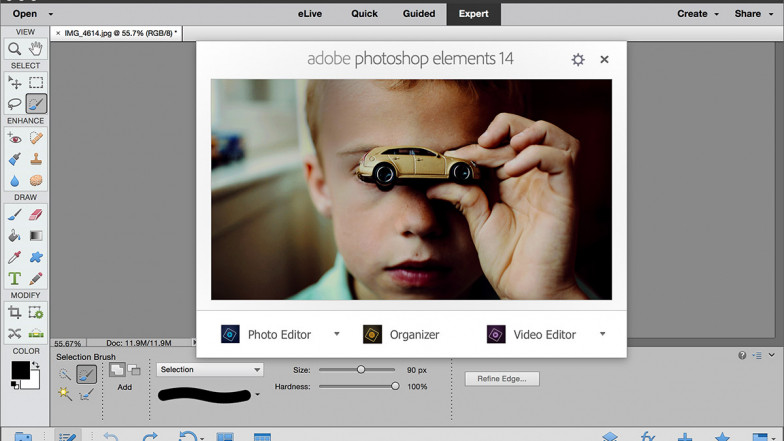Choose Magic Wand in tool options

[64, 394]
